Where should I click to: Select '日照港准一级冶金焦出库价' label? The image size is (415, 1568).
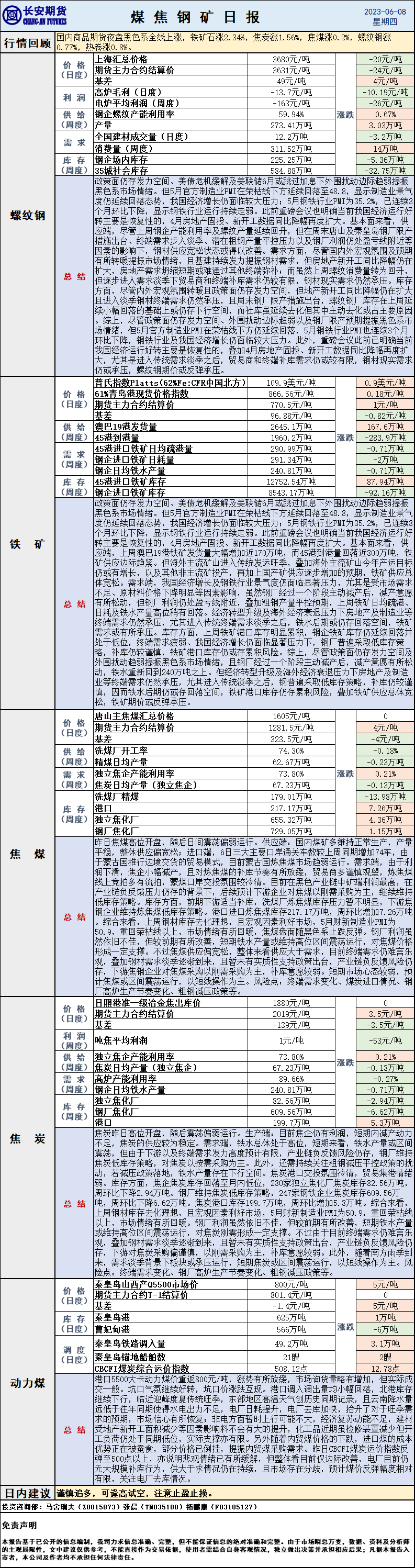click(x=148, y=1003)
